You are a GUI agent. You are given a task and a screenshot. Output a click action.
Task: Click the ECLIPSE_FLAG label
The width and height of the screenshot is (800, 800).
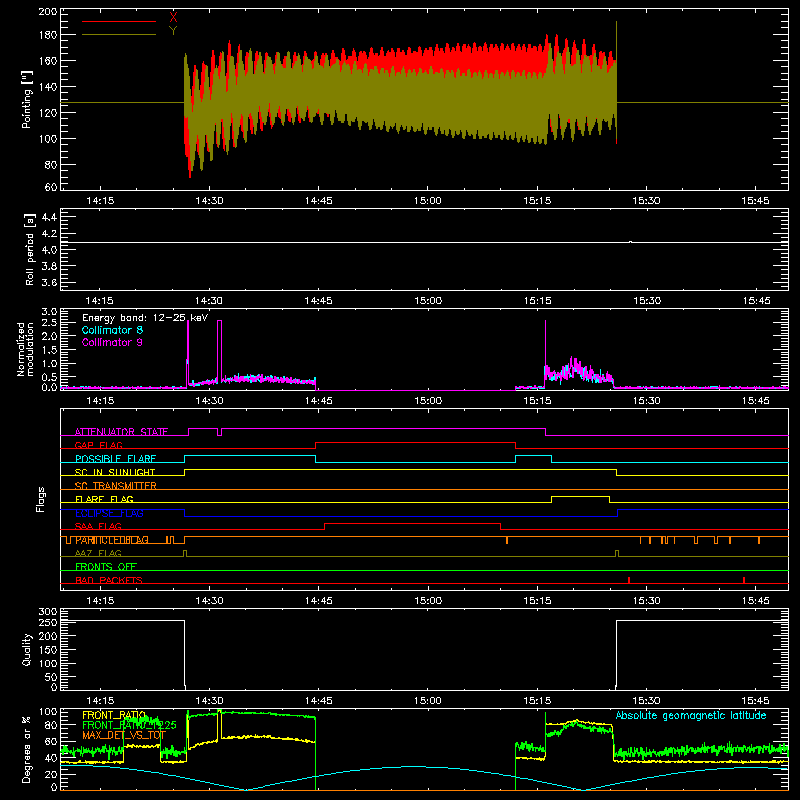[x=109, y=513]
